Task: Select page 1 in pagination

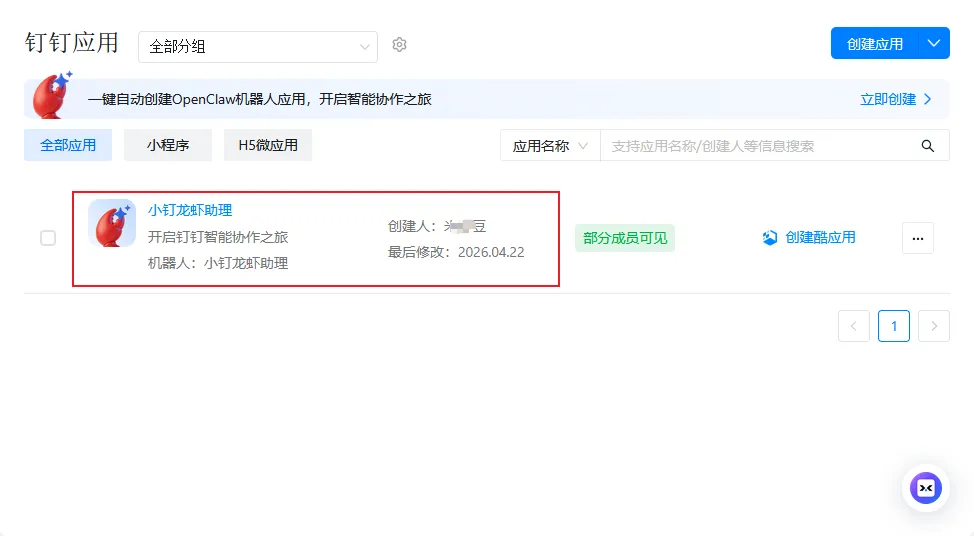Action: click(894, 326)
